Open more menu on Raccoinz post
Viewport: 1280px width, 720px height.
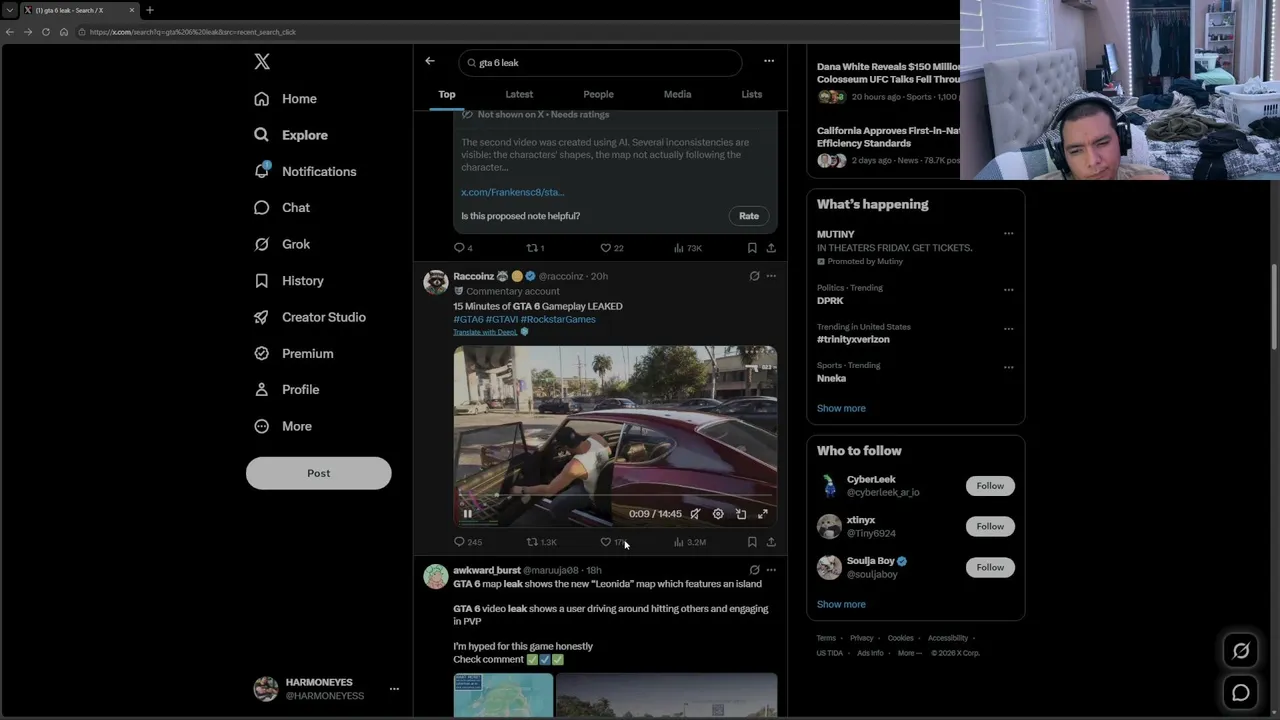(771, 276)
